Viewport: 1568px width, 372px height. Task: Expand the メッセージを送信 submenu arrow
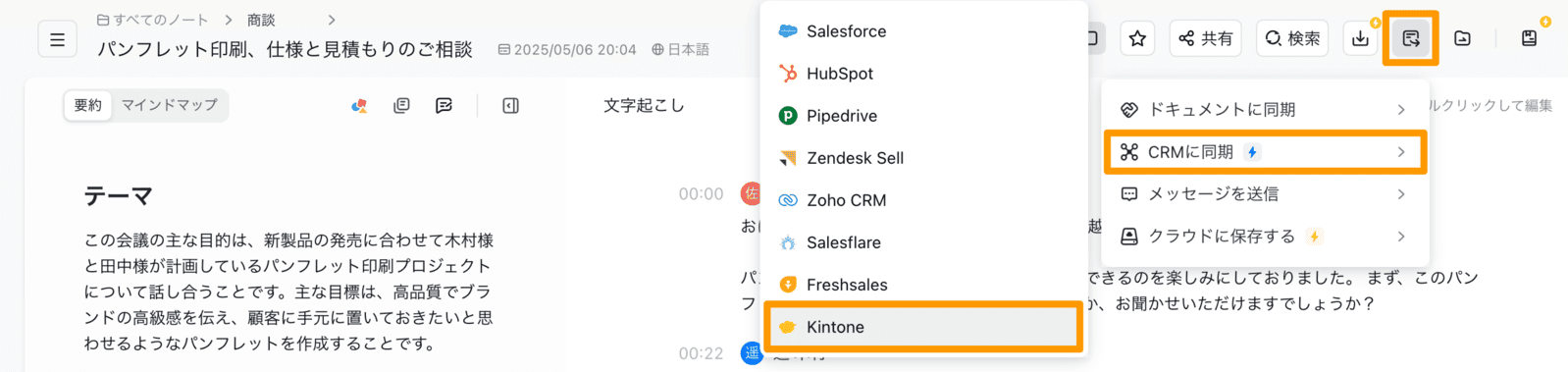[x=1401, y=194]
